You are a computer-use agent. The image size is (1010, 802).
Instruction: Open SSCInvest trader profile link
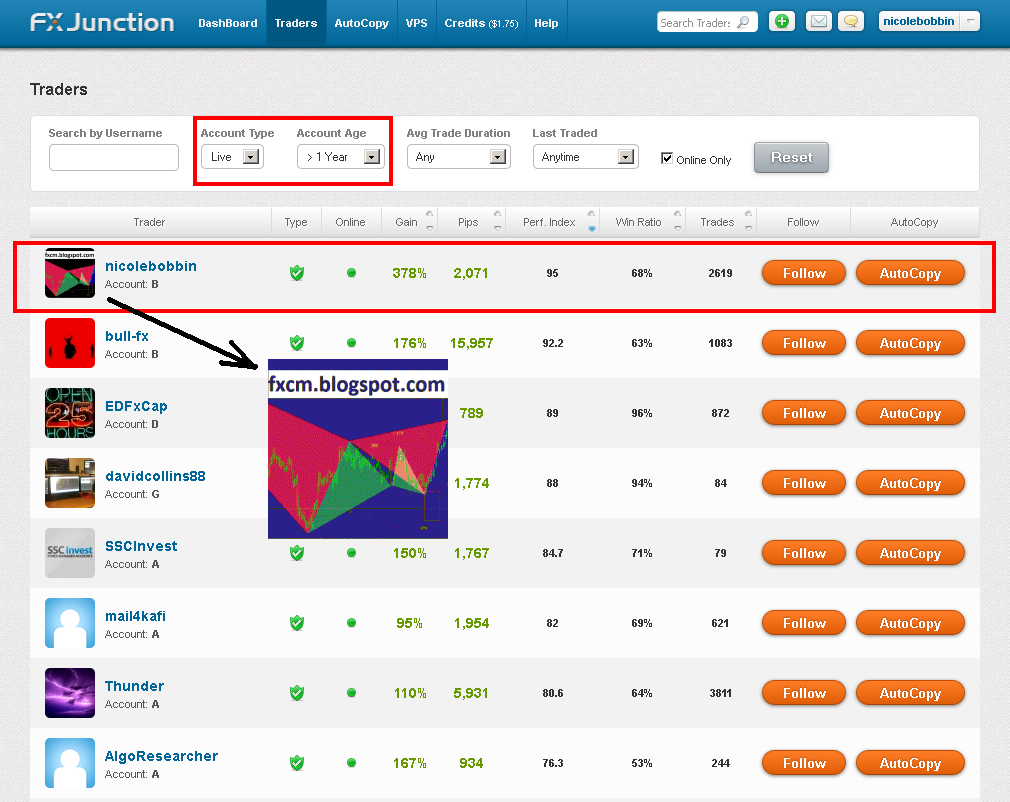(141, 546)
